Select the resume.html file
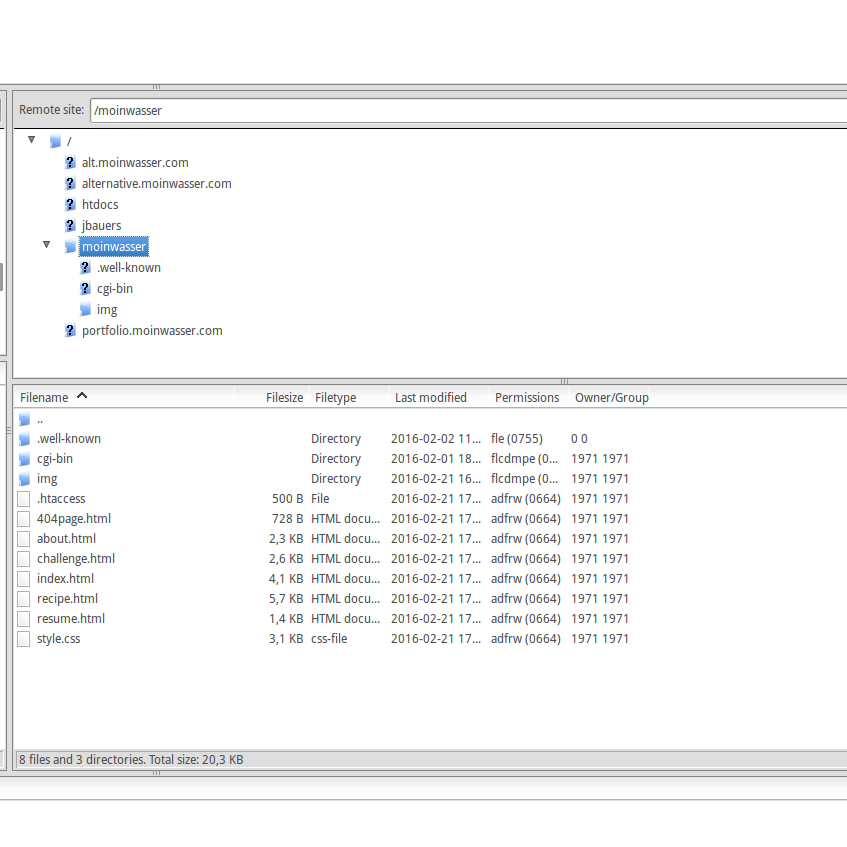The width and height of the screenshot is (847, 847). 71,619
